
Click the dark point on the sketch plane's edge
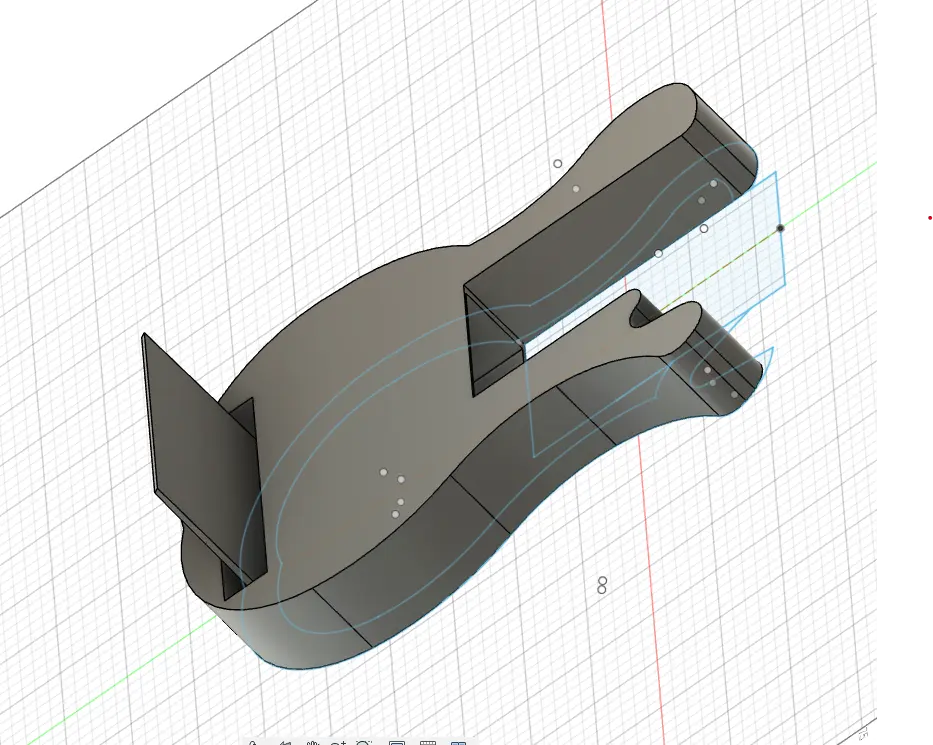[780, 228]
